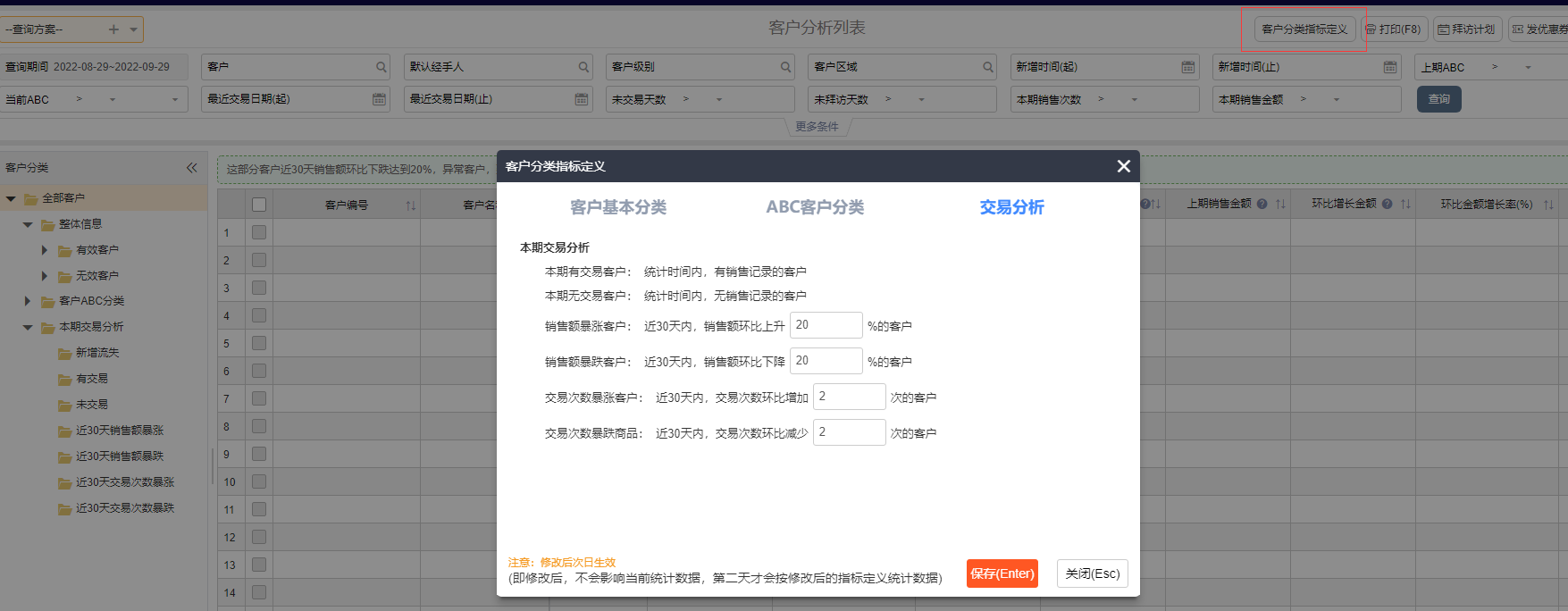1568x611 pixels.
Task: Check the row 9 checkbox
Action: pos(259,454)
